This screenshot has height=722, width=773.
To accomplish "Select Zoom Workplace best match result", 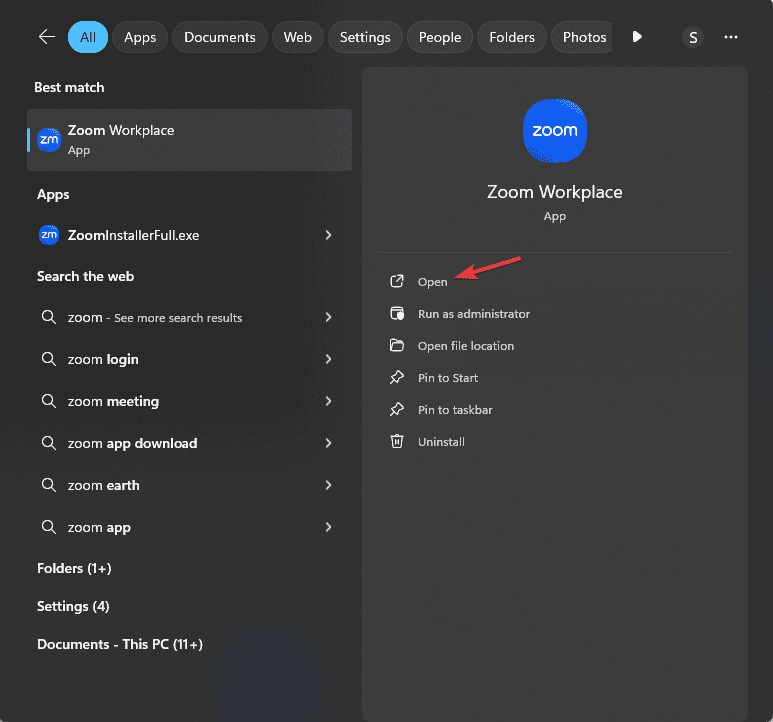I will [x=189, y=140].
